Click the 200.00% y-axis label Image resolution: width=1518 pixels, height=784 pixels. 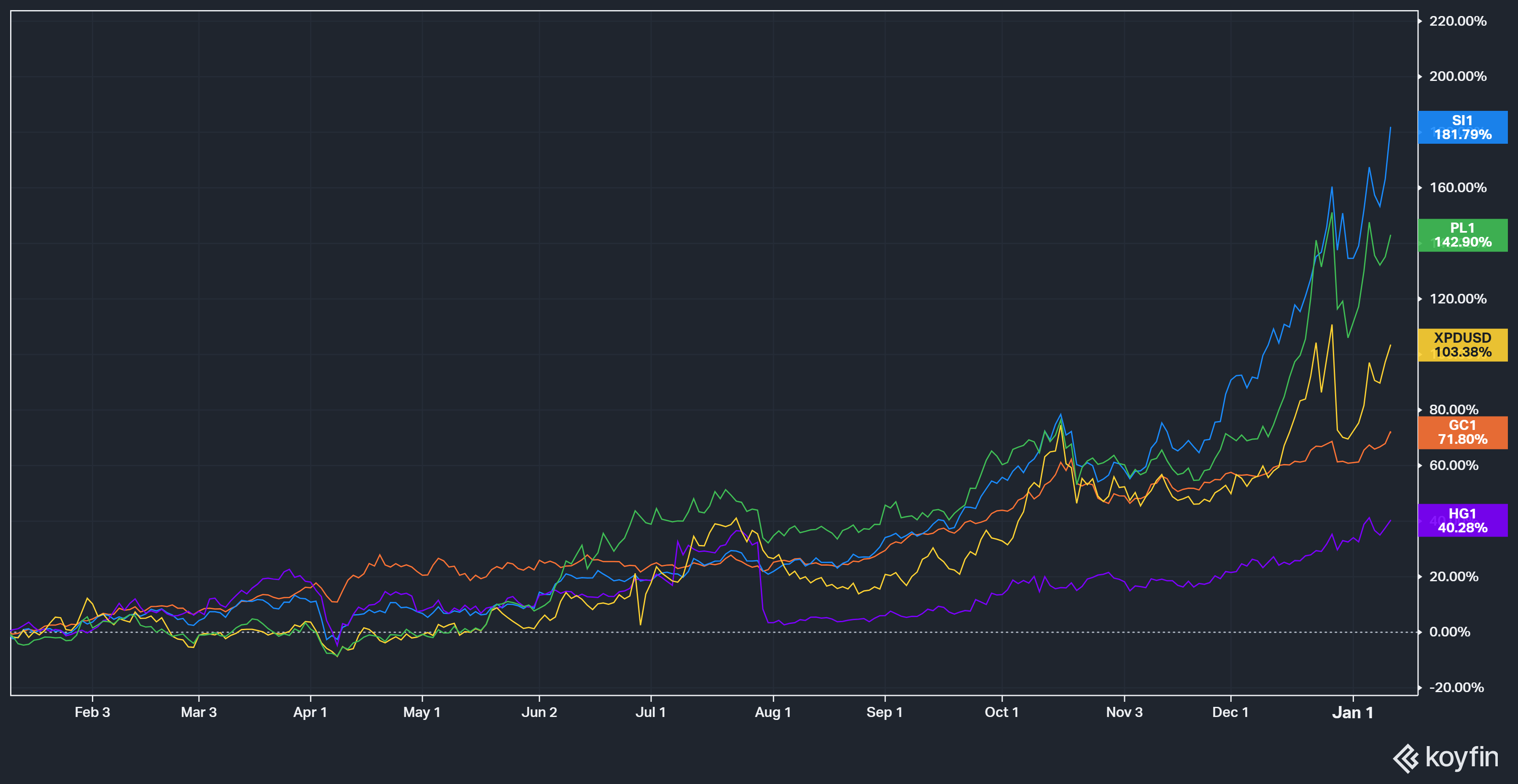(x=1457, y=77)
